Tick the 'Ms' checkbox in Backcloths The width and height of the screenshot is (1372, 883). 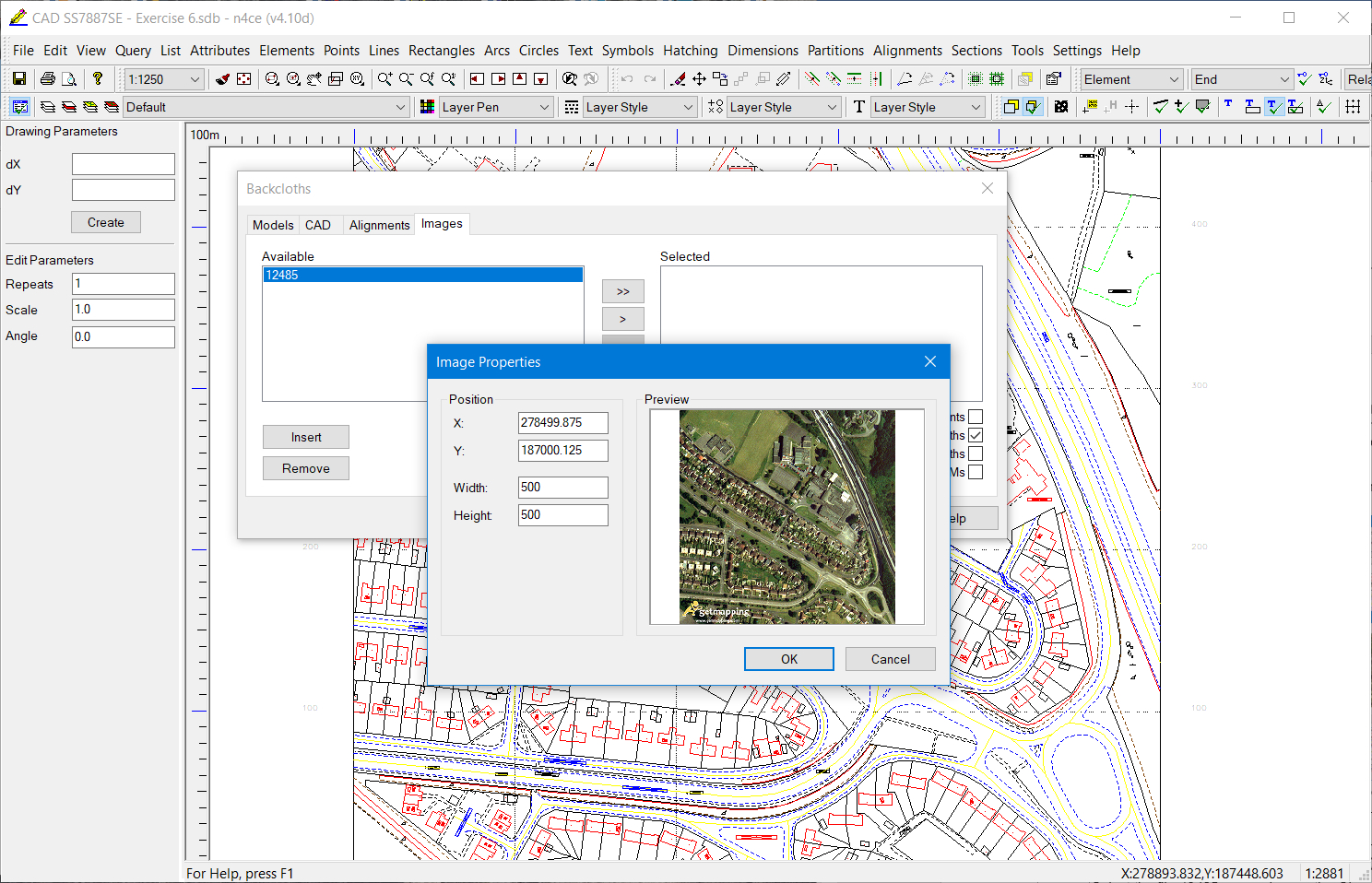point(976,472)
